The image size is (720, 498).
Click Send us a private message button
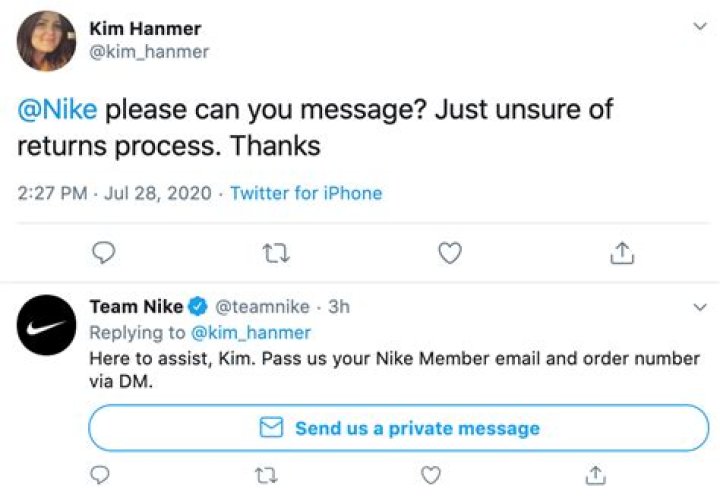398,428
